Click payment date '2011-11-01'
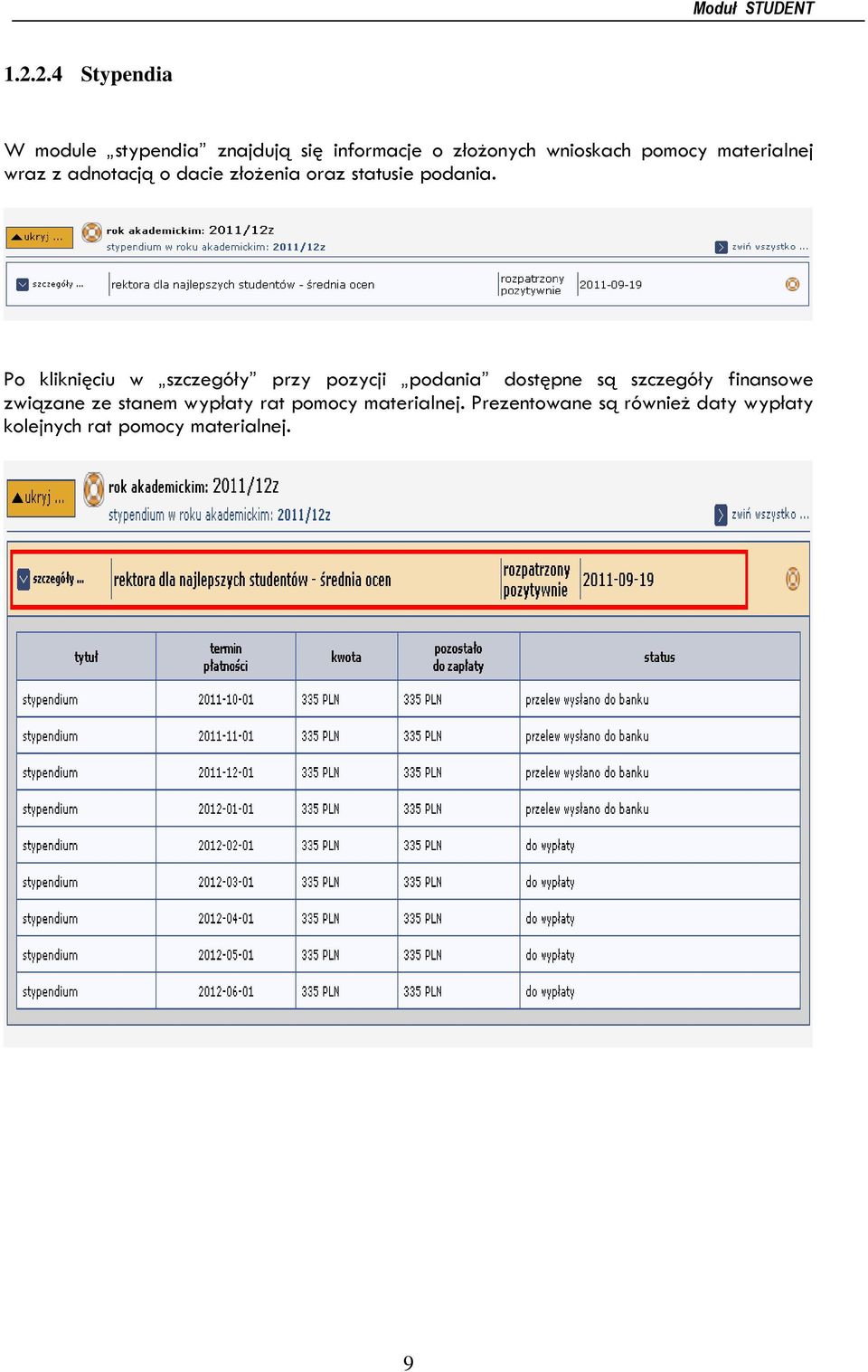 226,736
